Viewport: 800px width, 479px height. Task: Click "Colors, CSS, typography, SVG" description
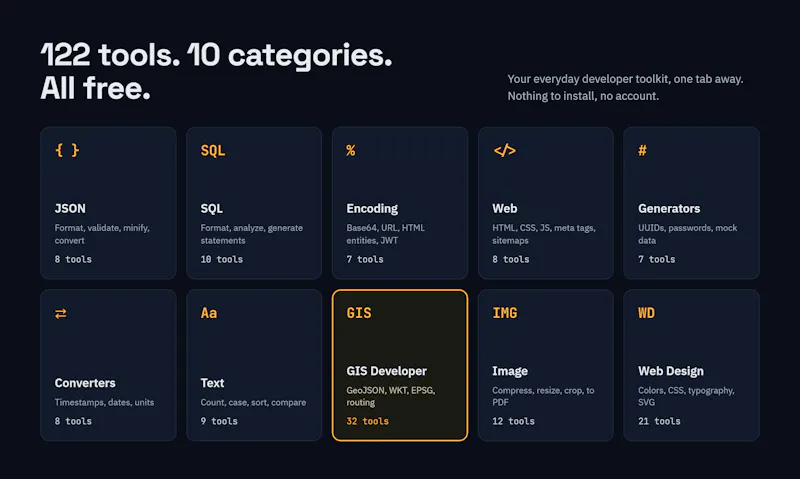pos(686,396)
